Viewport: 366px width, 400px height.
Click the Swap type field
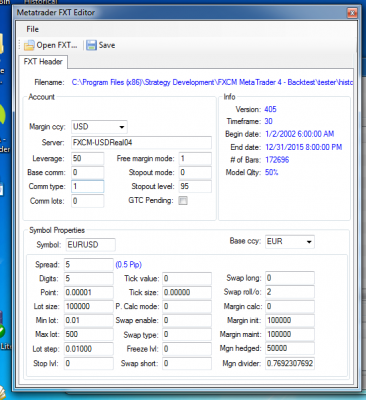point(187,334)
